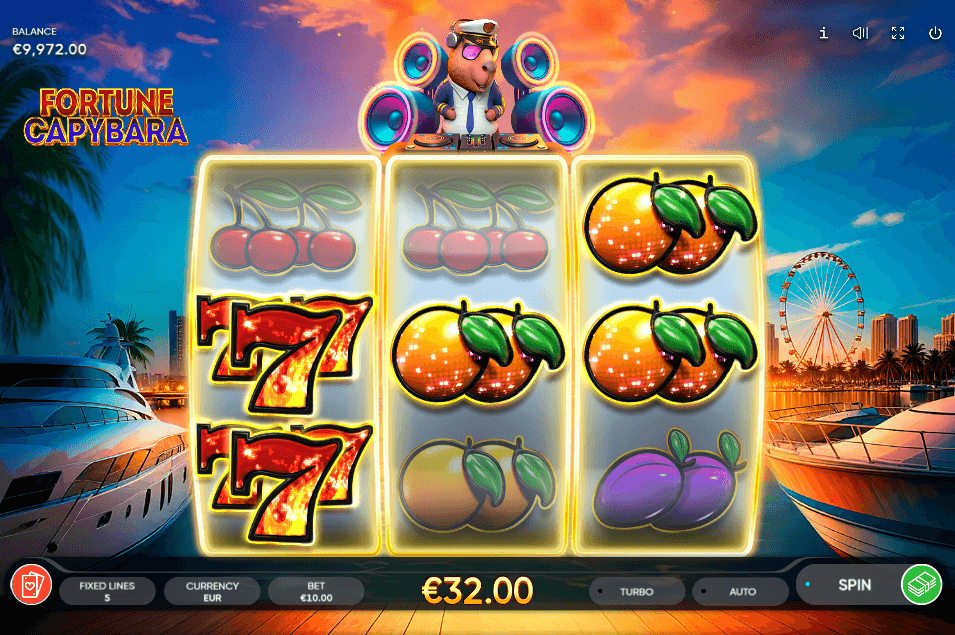Click the green cash spin icon
The height and width of the screenshot is (635, 955).
(x=922, y=584)
